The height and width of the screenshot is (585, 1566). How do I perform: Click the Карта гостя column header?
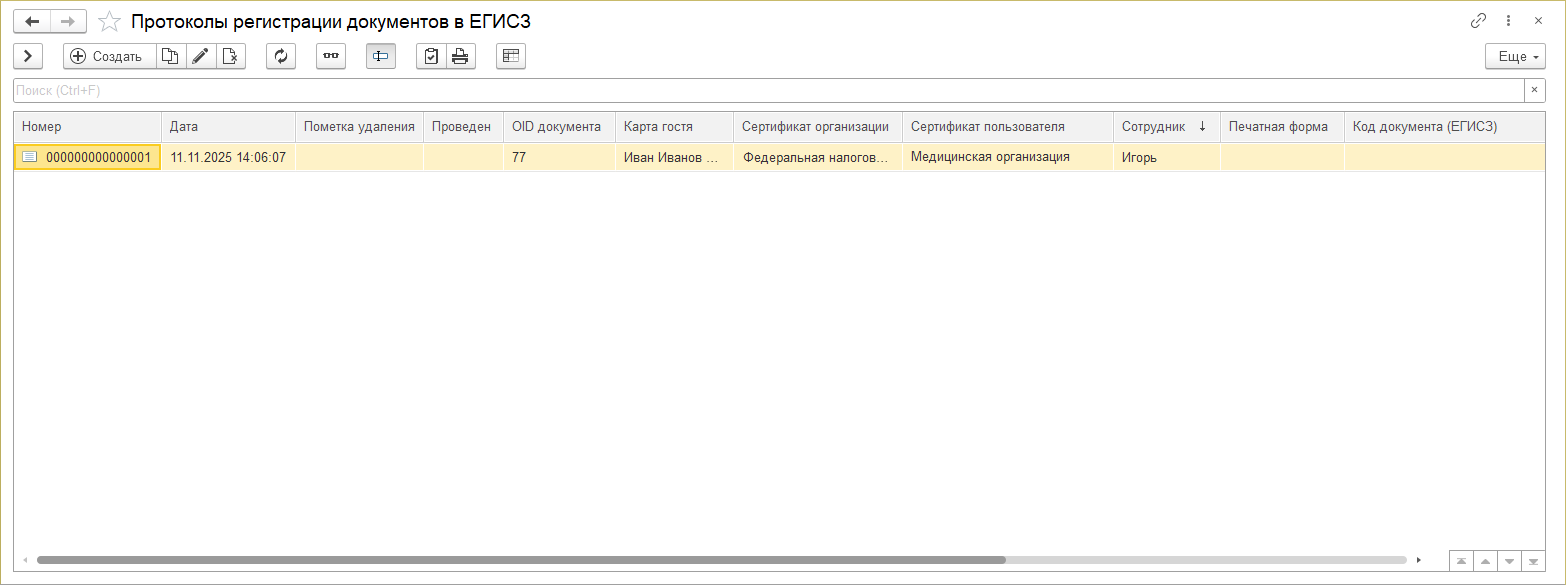[674, 127]
